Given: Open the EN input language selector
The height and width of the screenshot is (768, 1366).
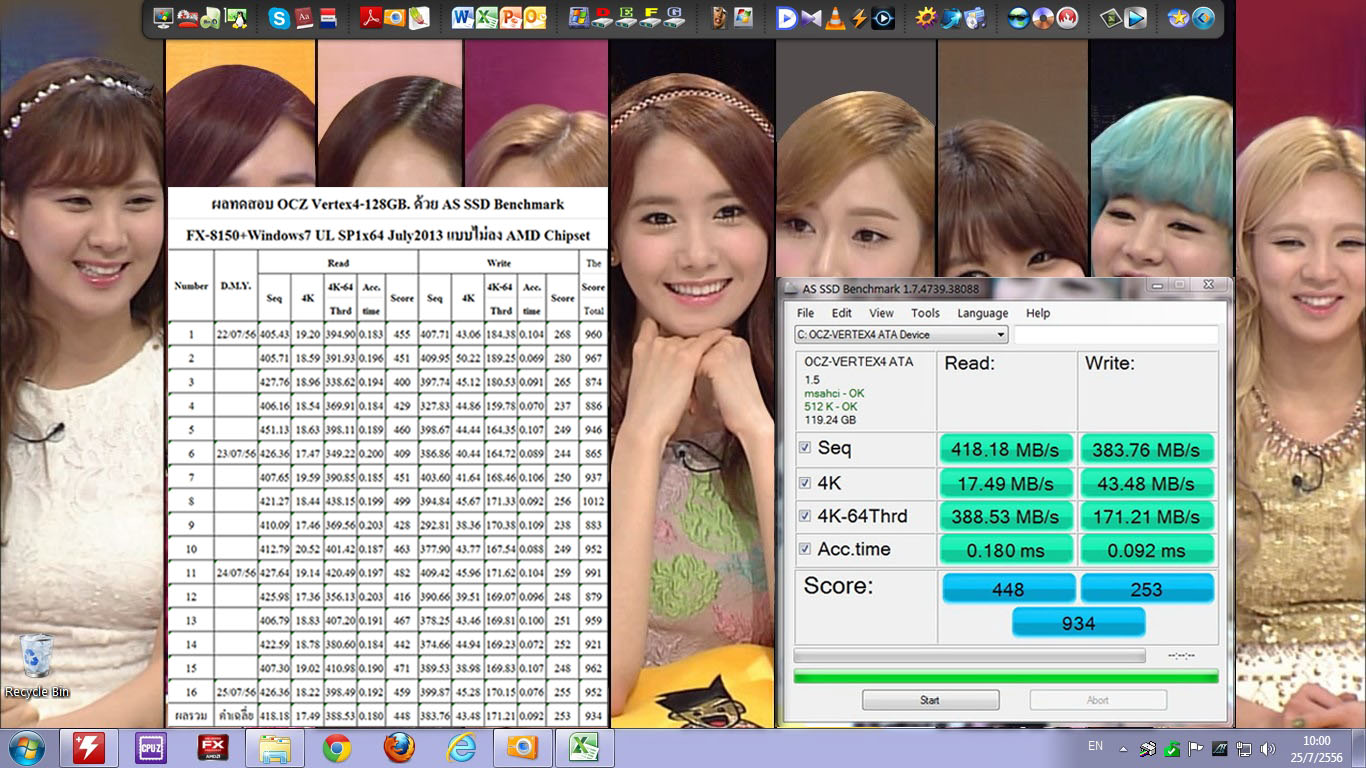Looking at the screenshot, I should (1095, 746).
